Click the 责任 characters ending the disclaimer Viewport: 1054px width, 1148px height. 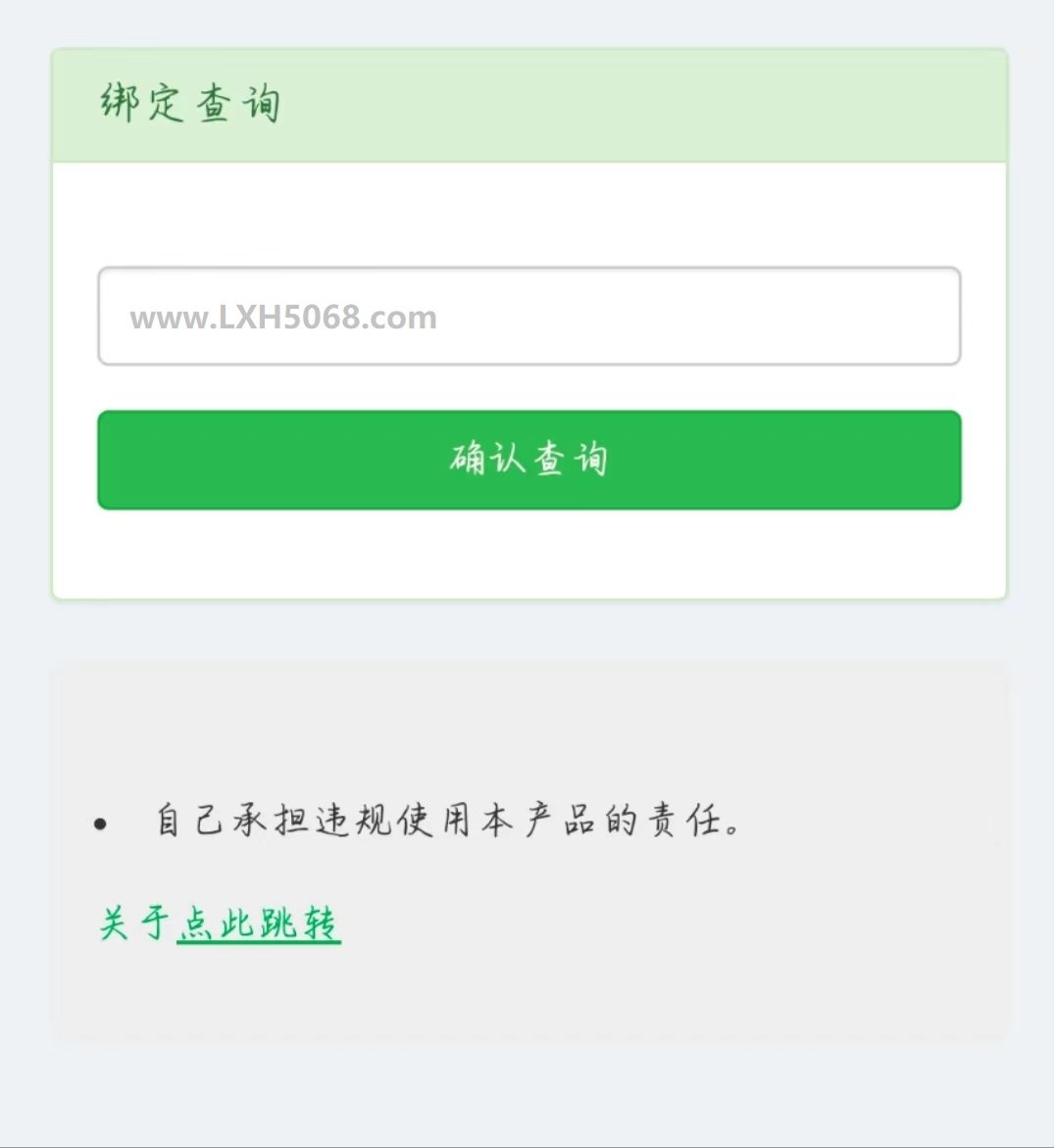(684, 820)
